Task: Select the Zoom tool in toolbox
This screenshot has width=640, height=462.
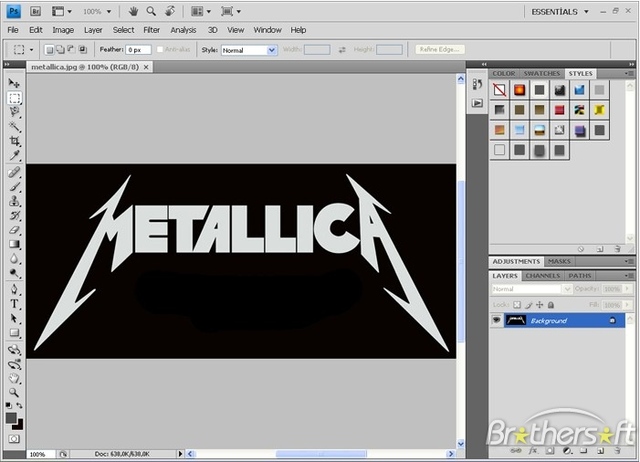Action: (14, 393)
